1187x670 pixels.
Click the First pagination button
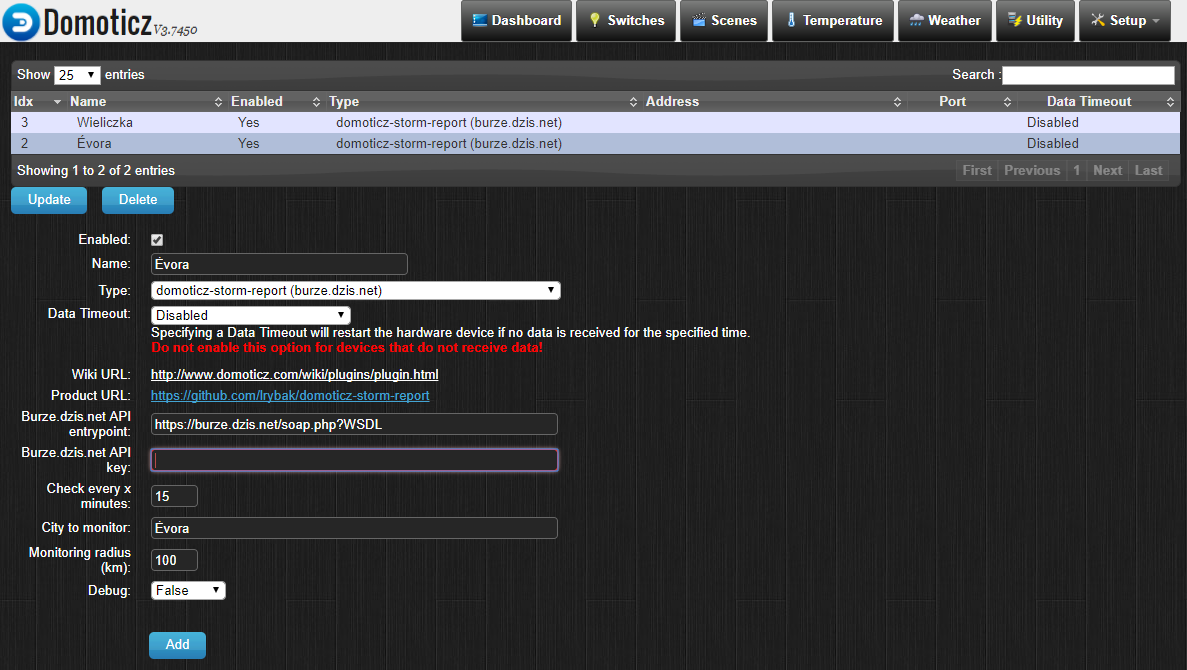(x=977, y=170)
